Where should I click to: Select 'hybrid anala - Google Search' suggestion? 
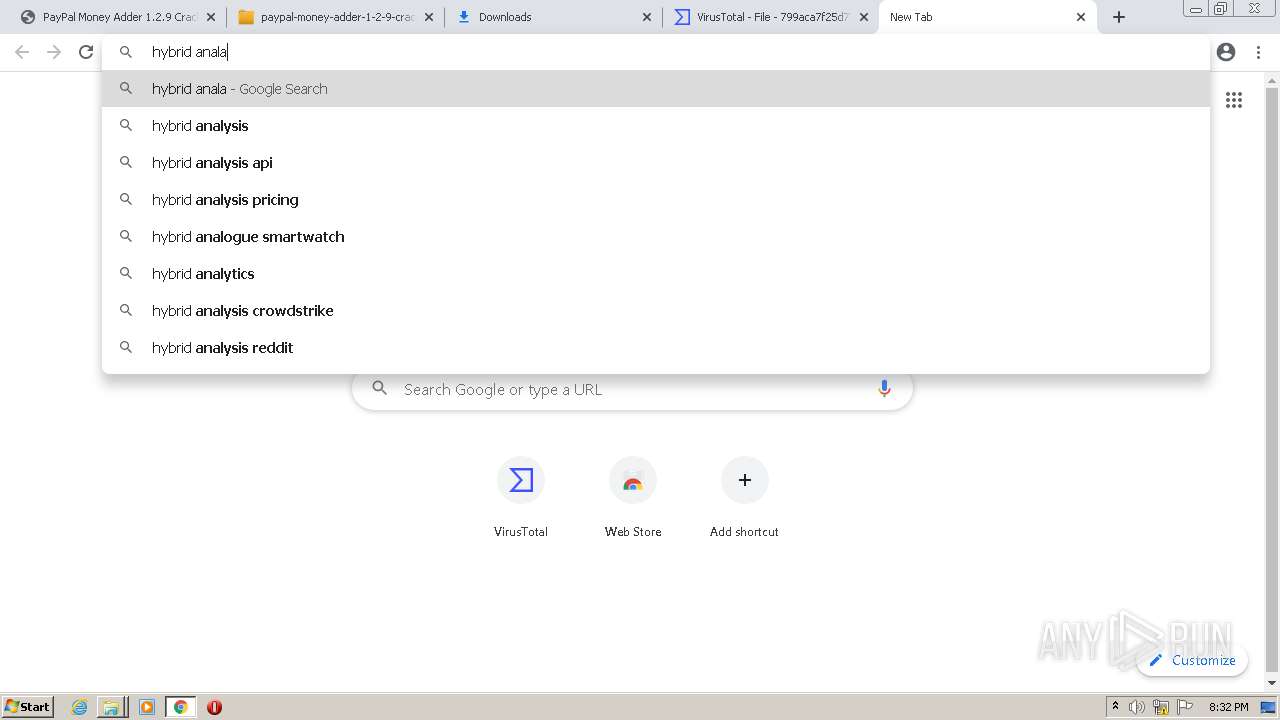tap(656, 89)
